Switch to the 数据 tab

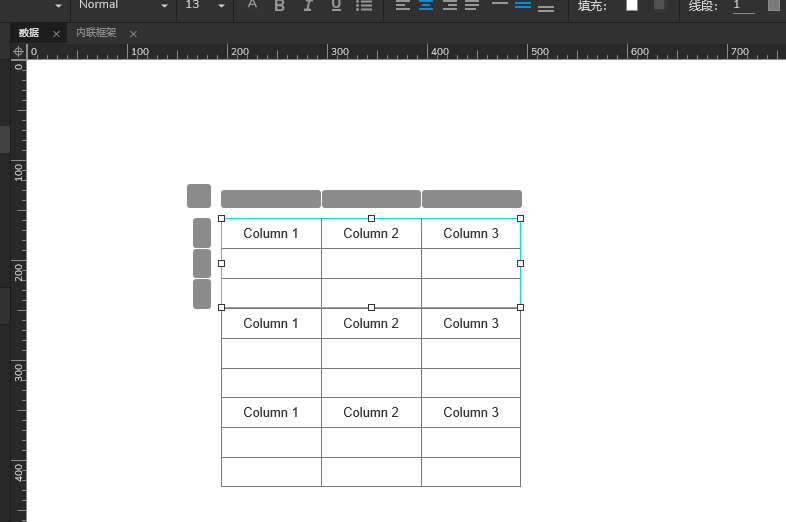coord(29,33)
